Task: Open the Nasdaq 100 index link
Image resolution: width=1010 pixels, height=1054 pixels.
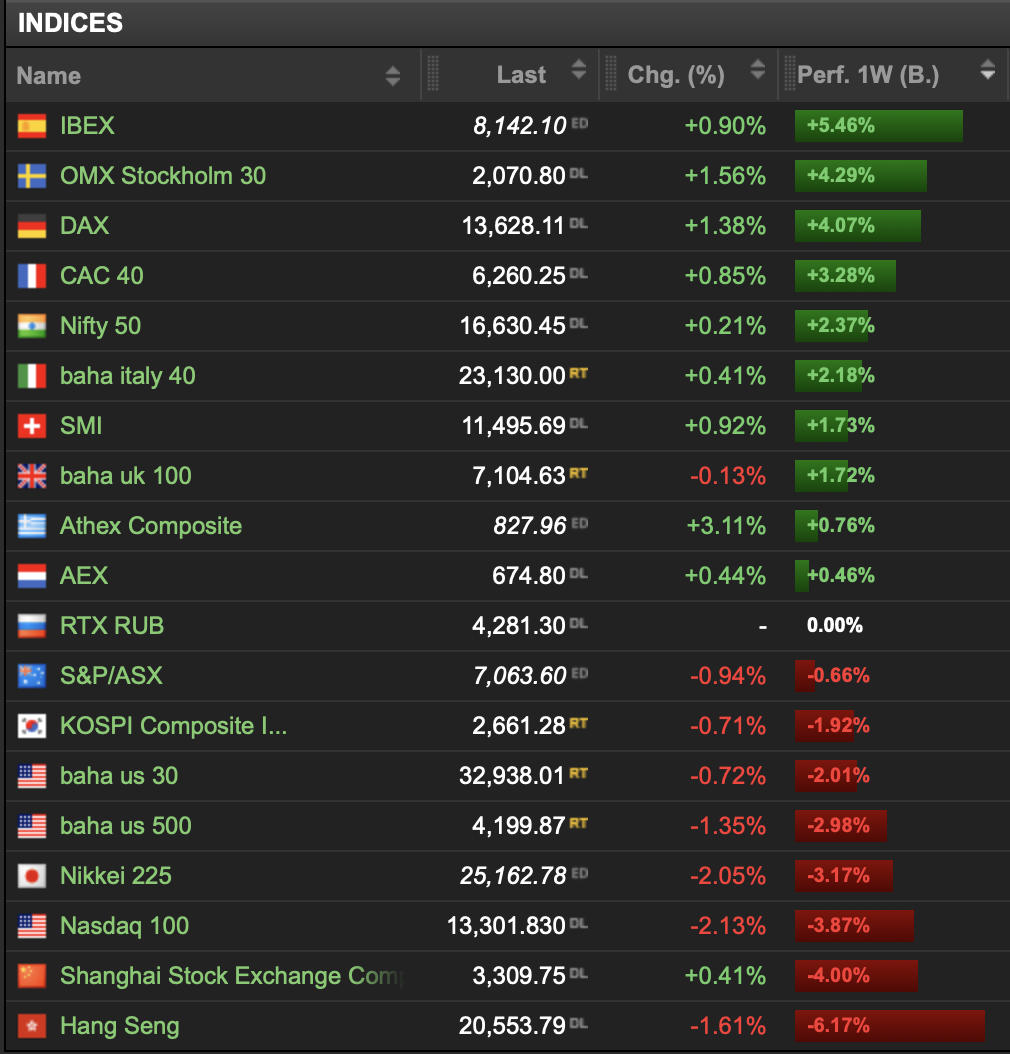Action: coord(124,926)
